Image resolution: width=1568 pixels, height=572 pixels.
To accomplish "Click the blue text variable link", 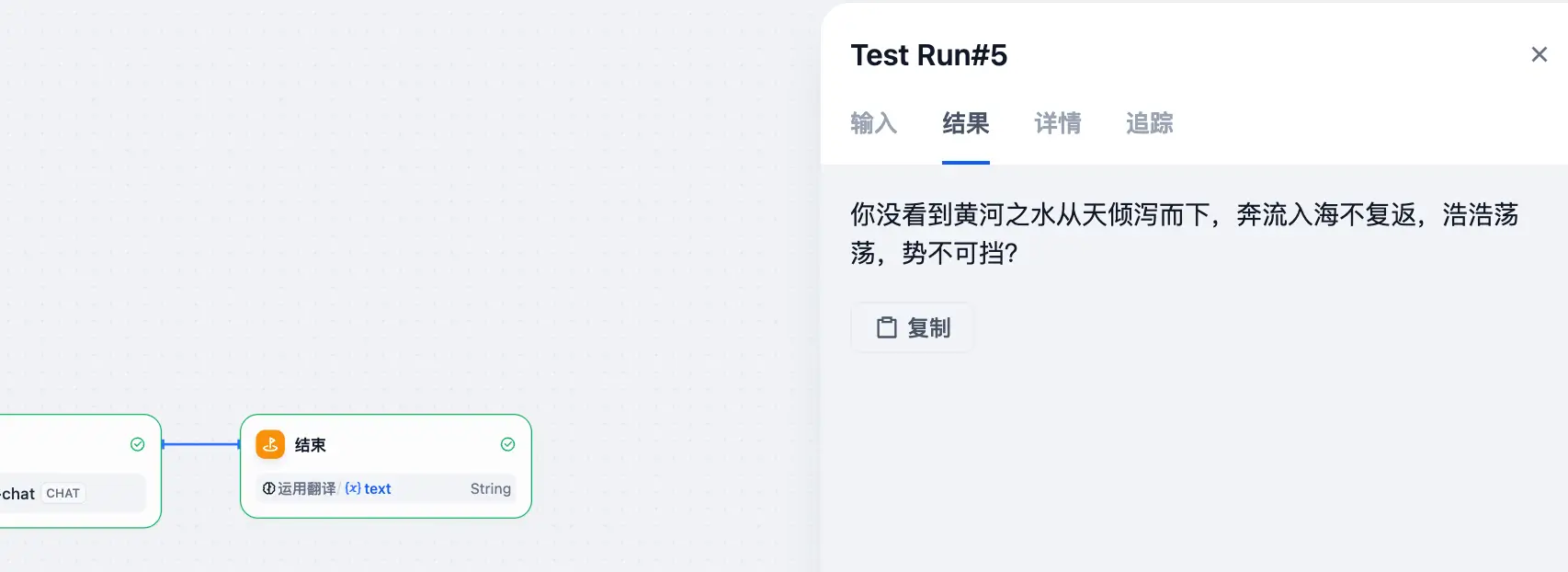I will tap(377, 488).
